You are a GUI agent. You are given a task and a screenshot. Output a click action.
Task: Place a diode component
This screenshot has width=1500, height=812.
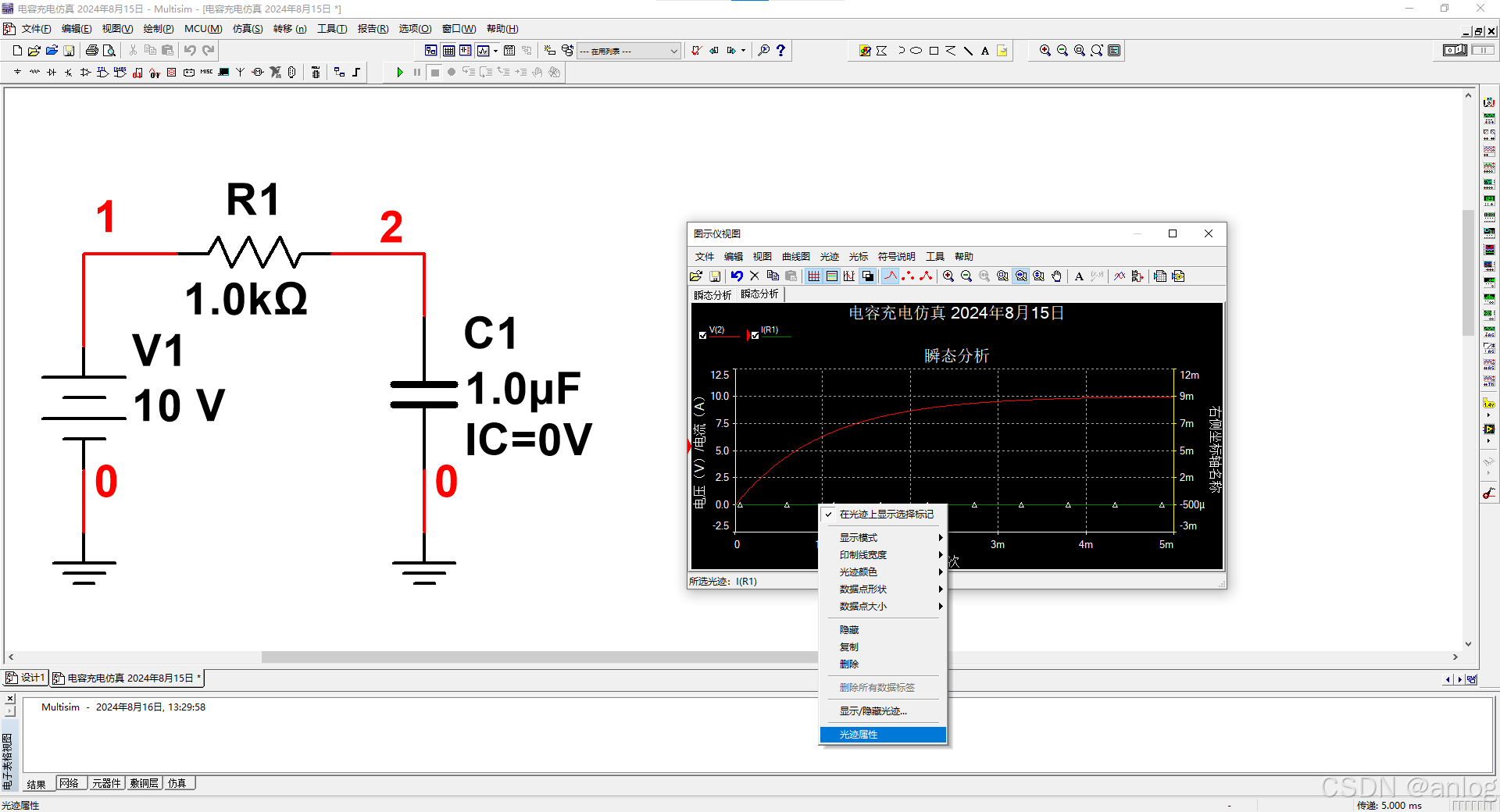[52, 73]
